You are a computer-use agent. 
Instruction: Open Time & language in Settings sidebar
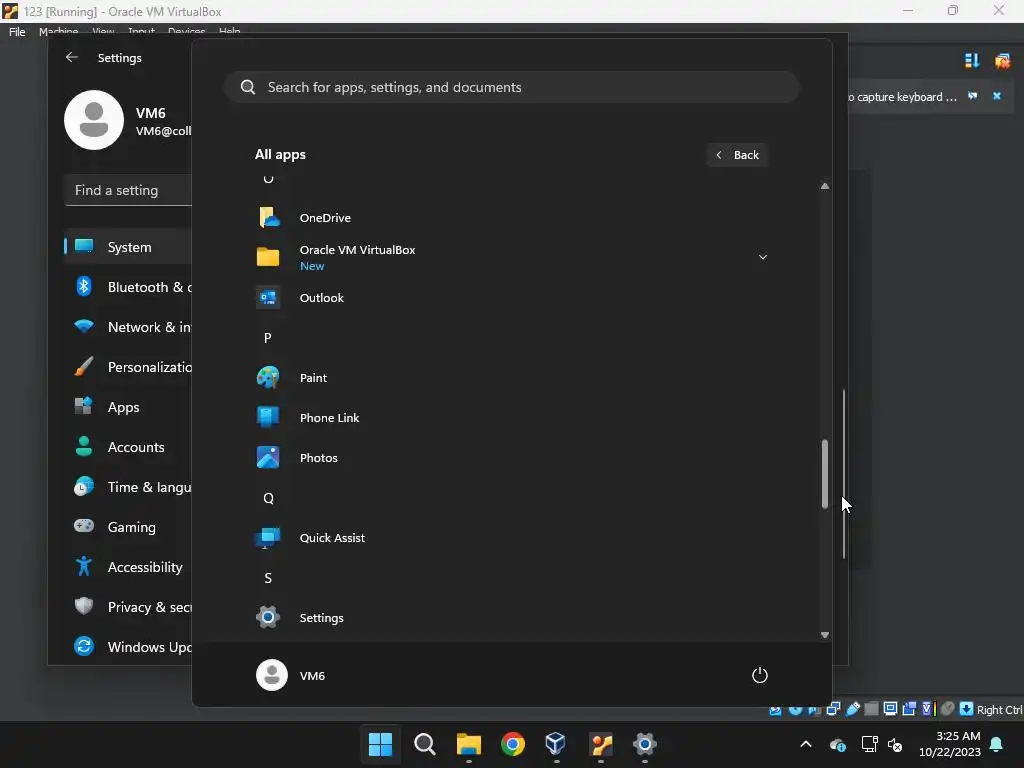(128, 487)
